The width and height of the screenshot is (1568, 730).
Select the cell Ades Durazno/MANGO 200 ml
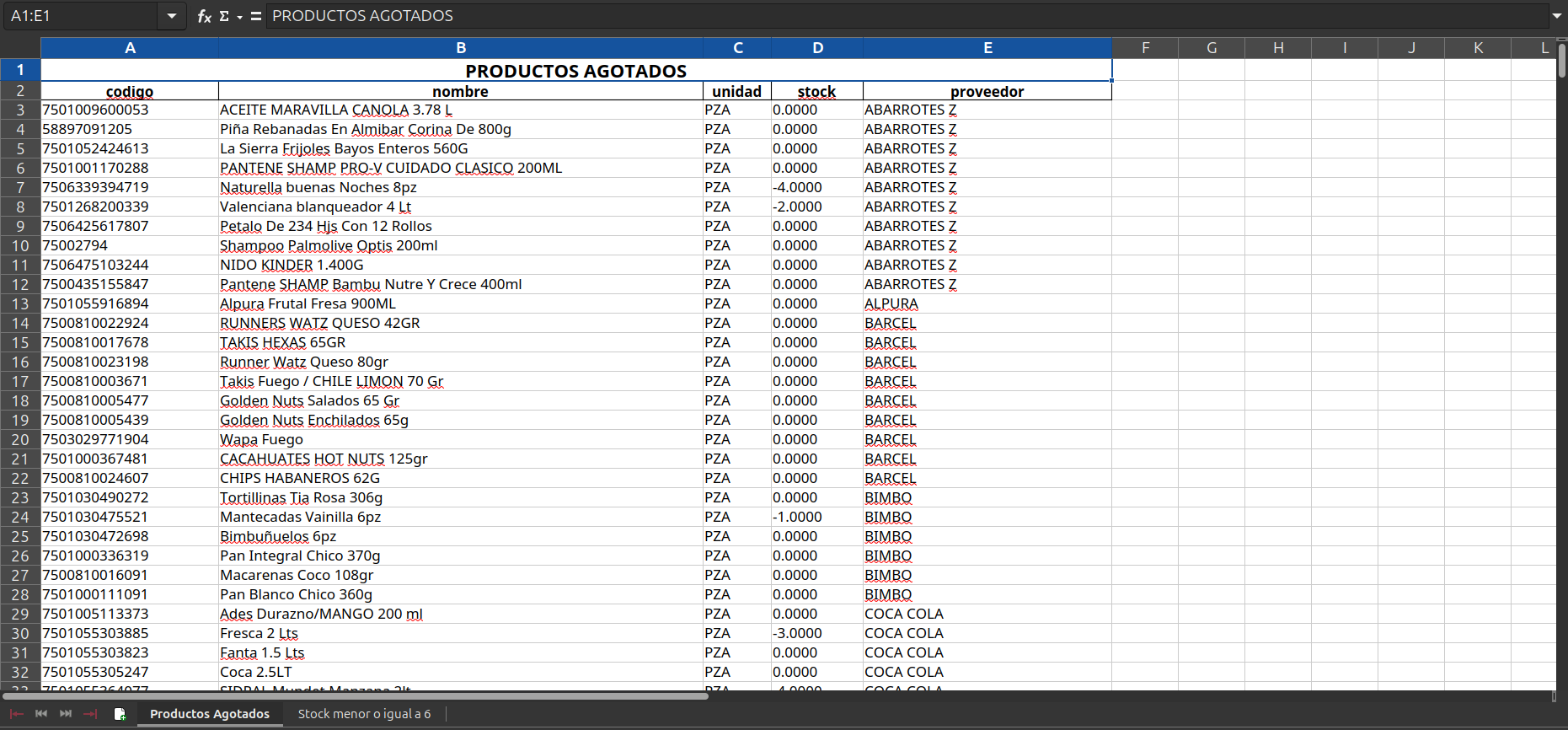click(461, 614)
